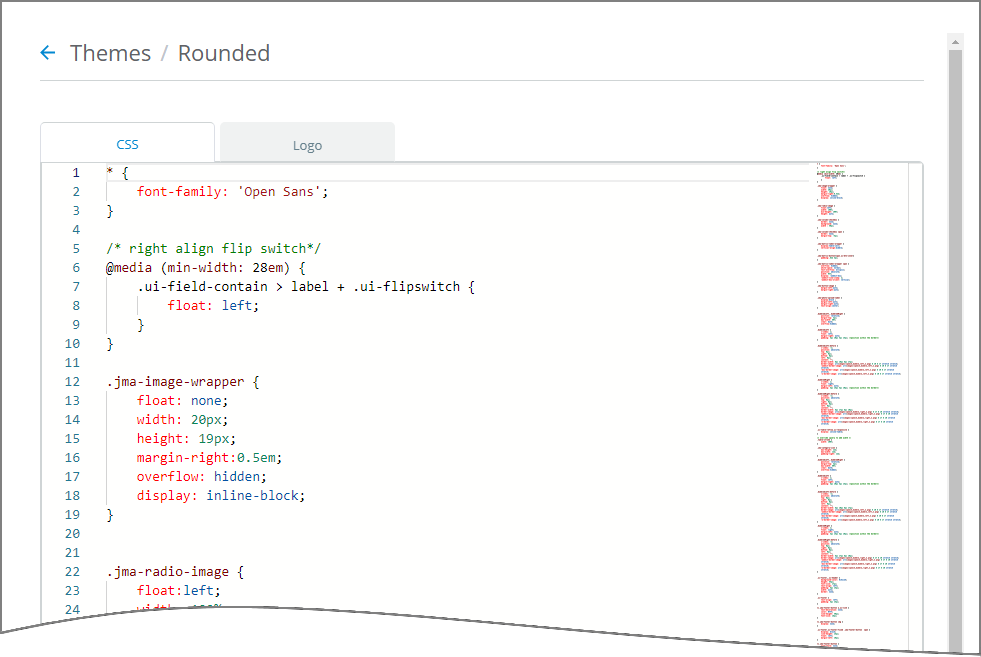The height and width of the screenshot is (657, 981).
Task: Click the code minimap overview
Action: point(860,407)
